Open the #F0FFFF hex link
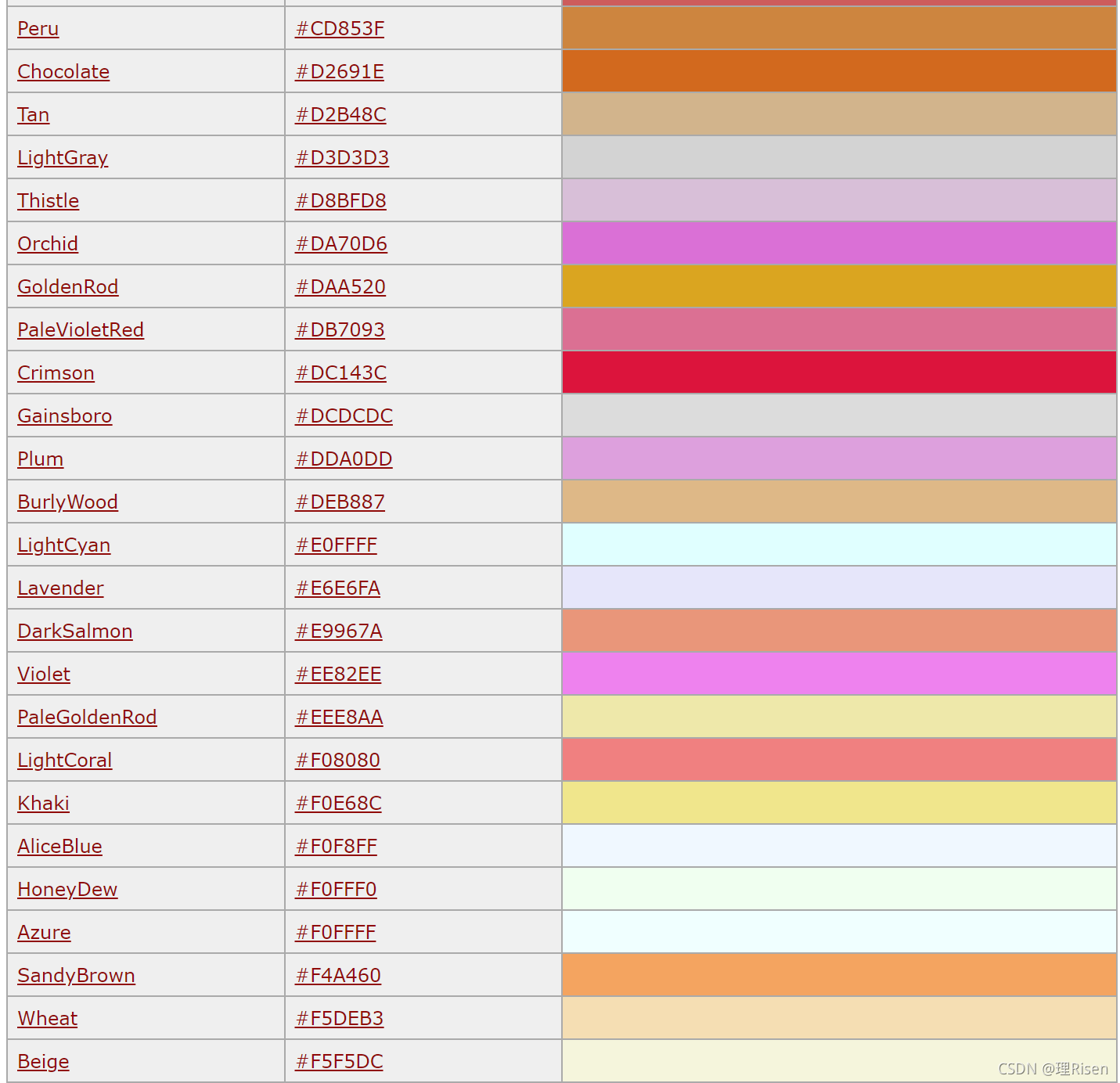Viewport: 1120px width, 1083px height. [x=336, y=933]
